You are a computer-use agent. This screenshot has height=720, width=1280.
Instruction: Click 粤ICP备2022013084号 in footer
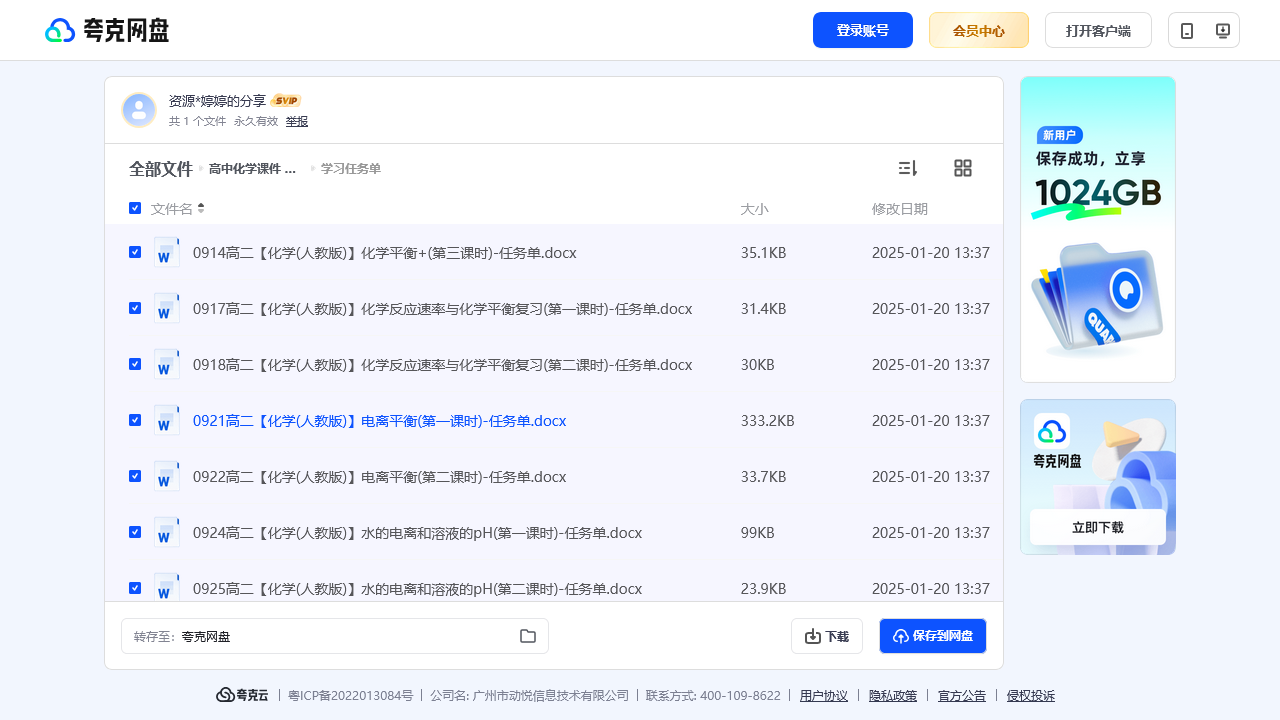pyautogui.click(x=350, y=696)
